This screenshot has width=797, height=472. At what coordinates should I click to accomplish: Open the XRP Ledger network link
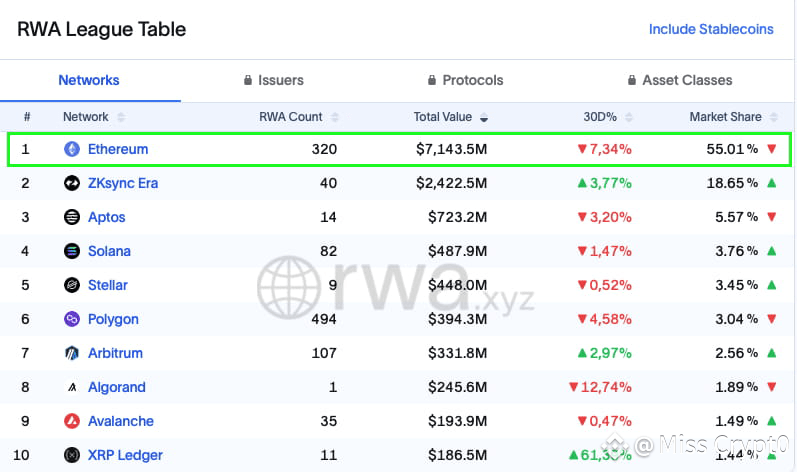[125, 455]
